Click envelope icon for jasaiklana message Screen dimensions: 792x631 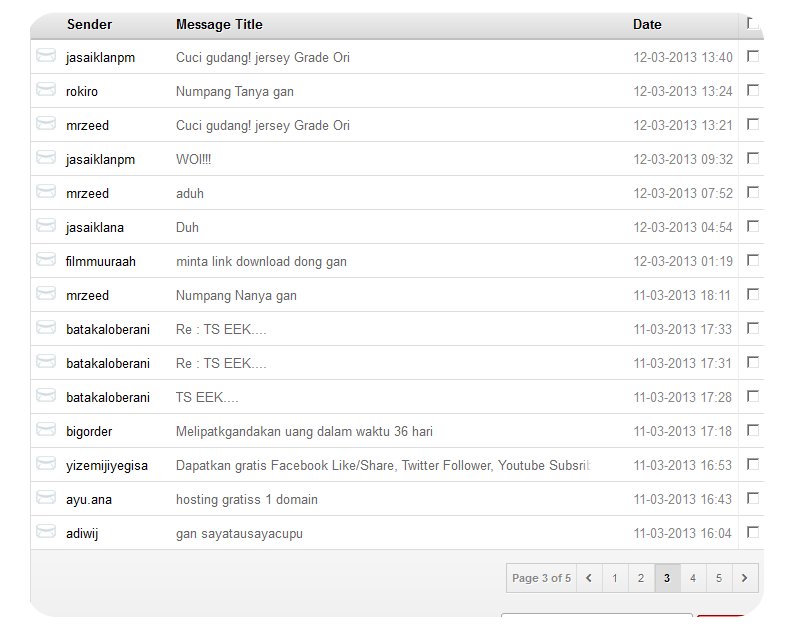click(46, 225)
